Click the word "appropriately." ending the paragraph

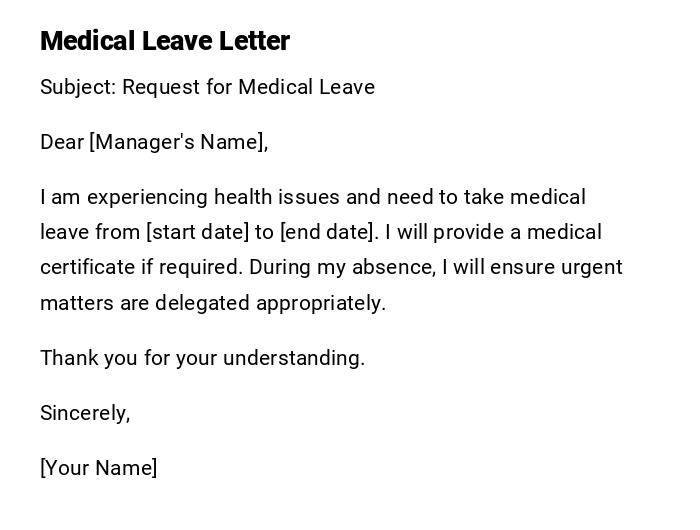click(321, 303)
